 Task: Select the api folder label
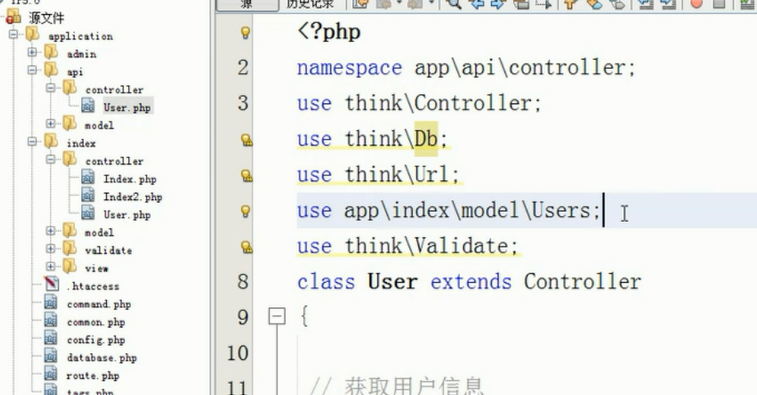point(75,72)
